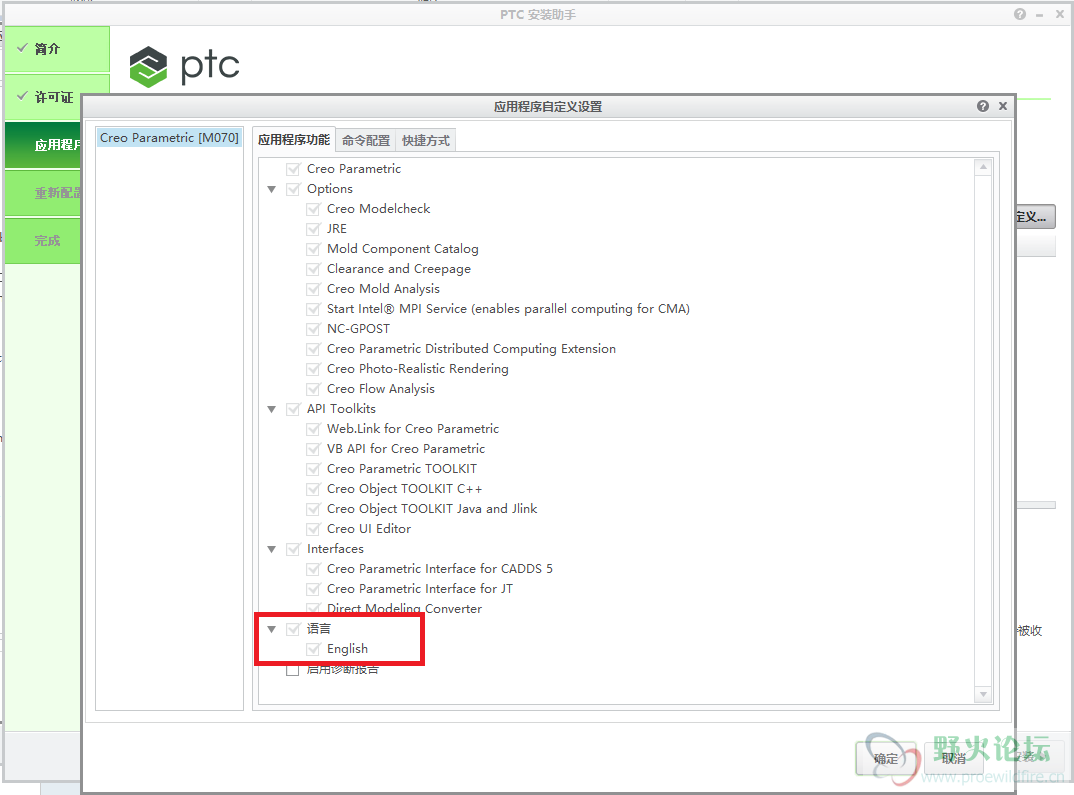This screenshot has height=795, width=1074.
Task: Switch to the 应用程序功能 tab
Action: pos(294,139)
